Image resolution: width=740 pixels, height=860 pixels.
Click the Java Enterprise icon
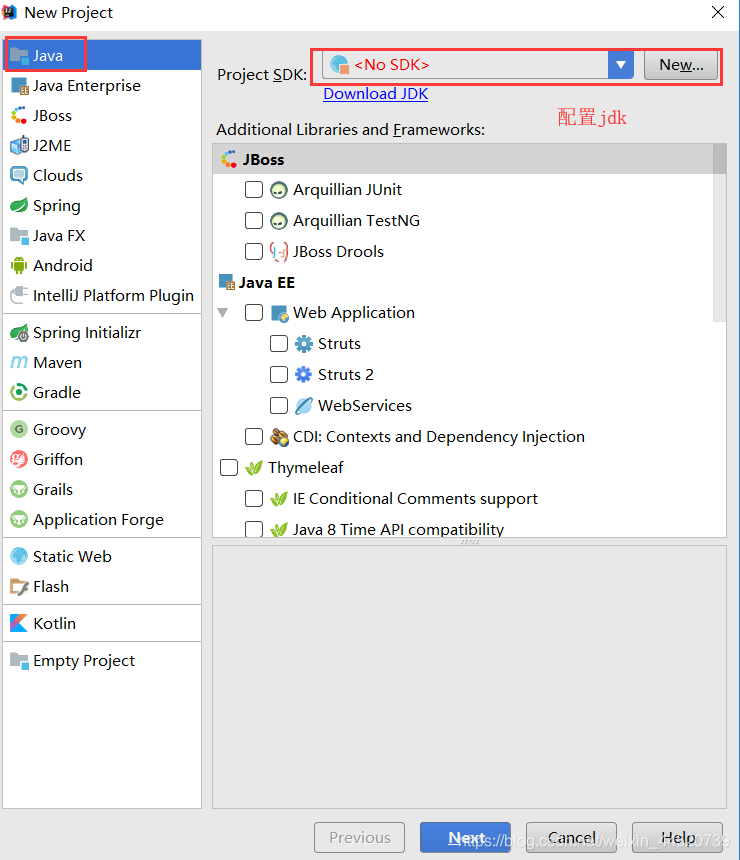click(x=19, y=86)
